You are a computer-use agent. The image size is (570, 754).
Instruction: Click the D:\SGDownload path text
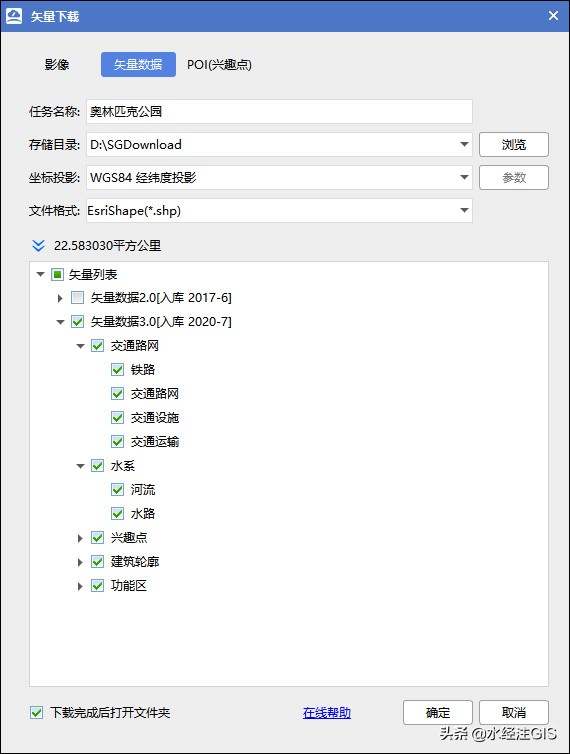[x=136, y=144]
